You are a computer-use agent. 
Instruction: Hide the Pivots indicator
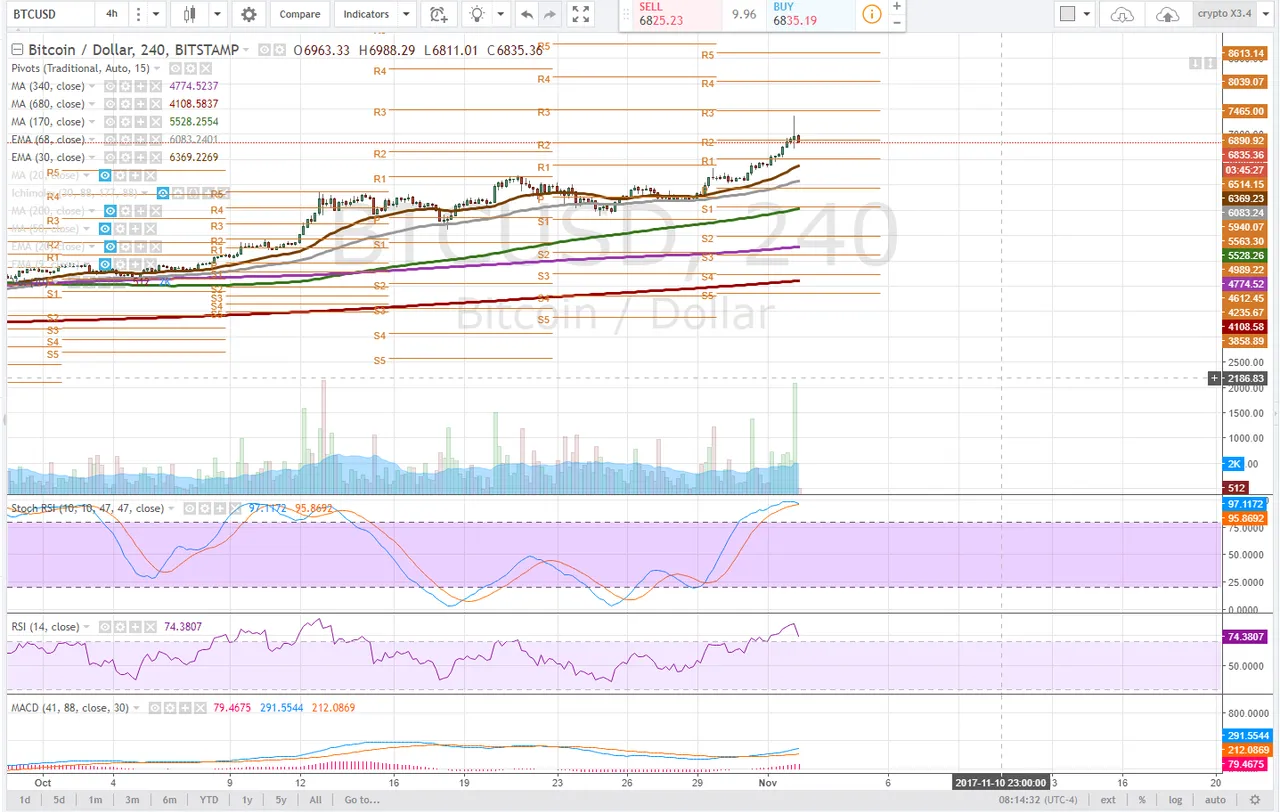click(x=175, y=68)
